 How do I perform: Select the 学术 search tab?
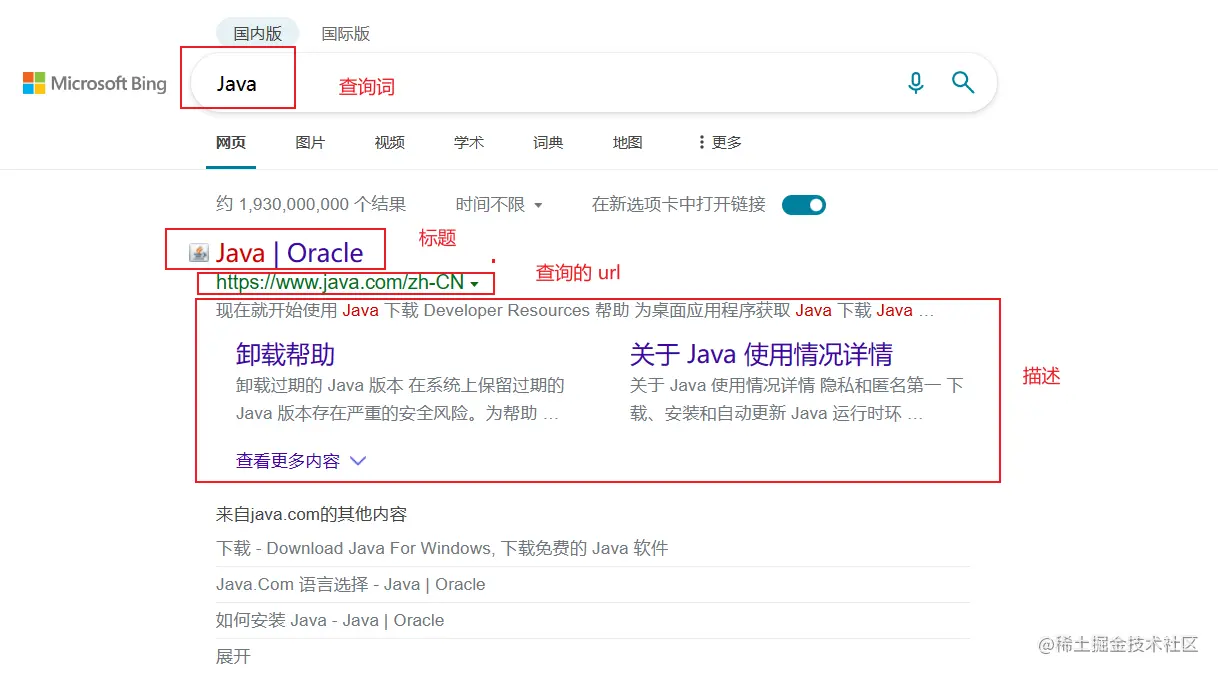click(x=469, y=143)
